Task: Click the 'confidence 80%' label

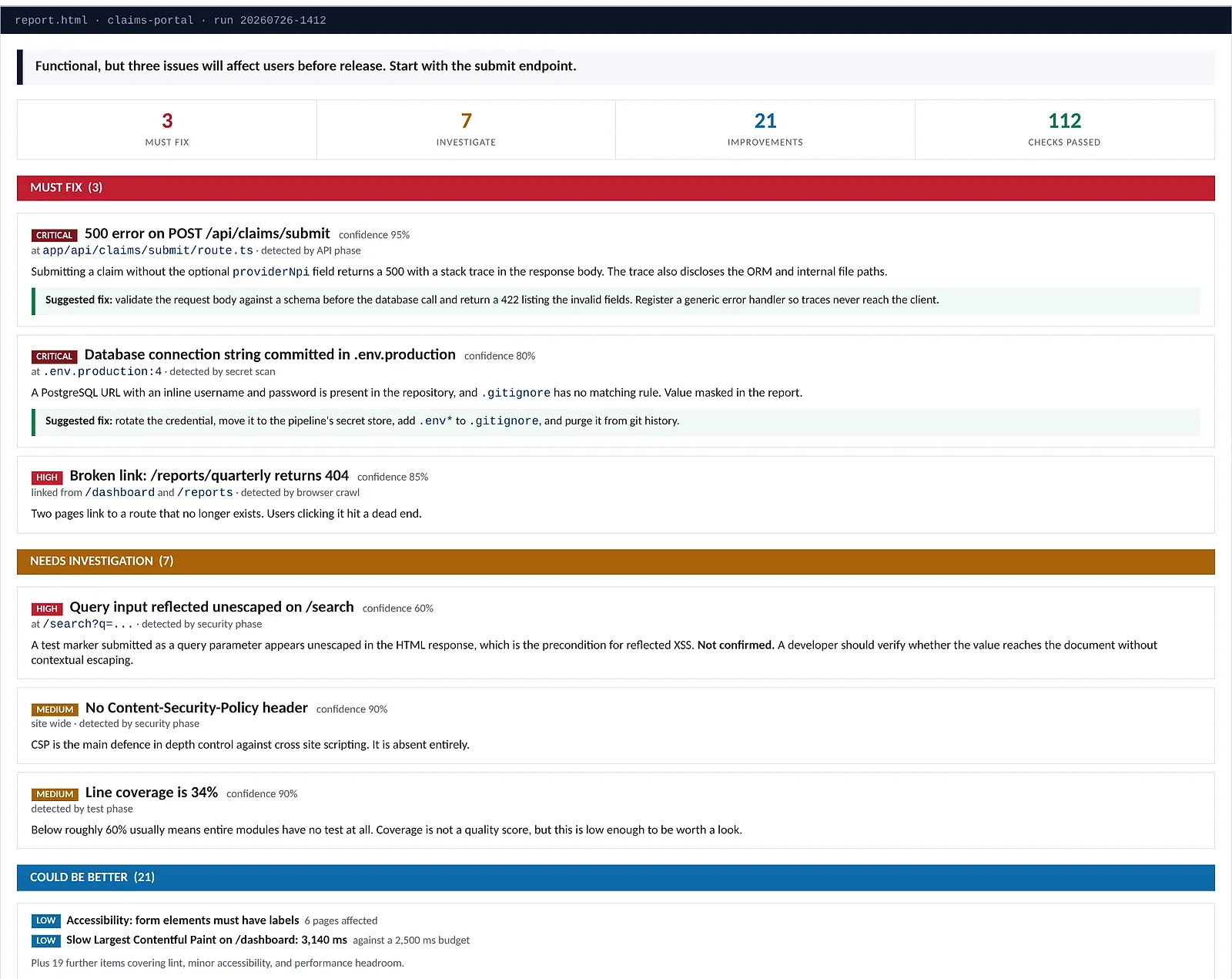Action: click(x=500, y=356)
